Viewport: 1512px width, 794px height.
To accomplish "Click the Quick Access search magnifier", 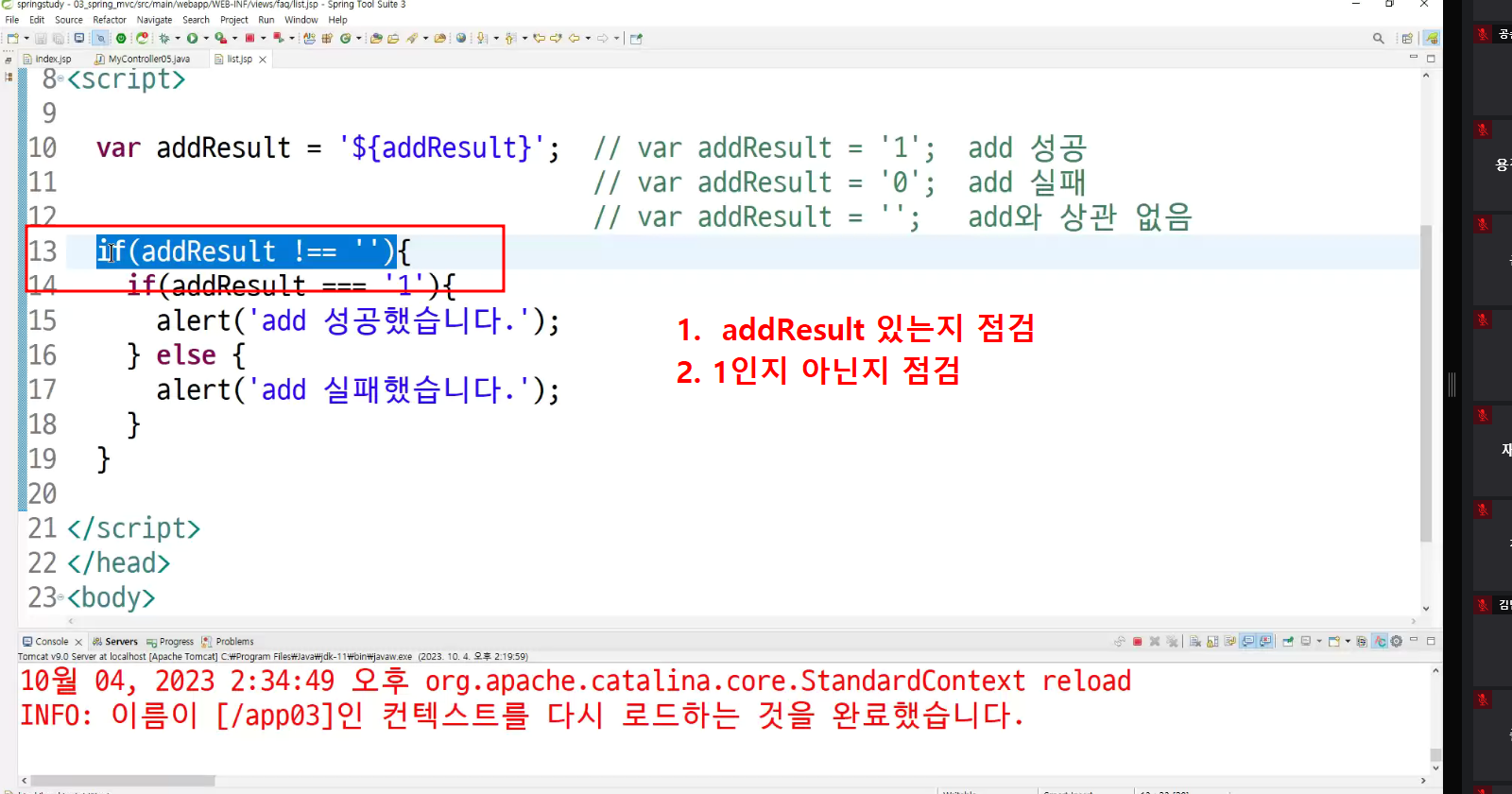I will 1379,39.
